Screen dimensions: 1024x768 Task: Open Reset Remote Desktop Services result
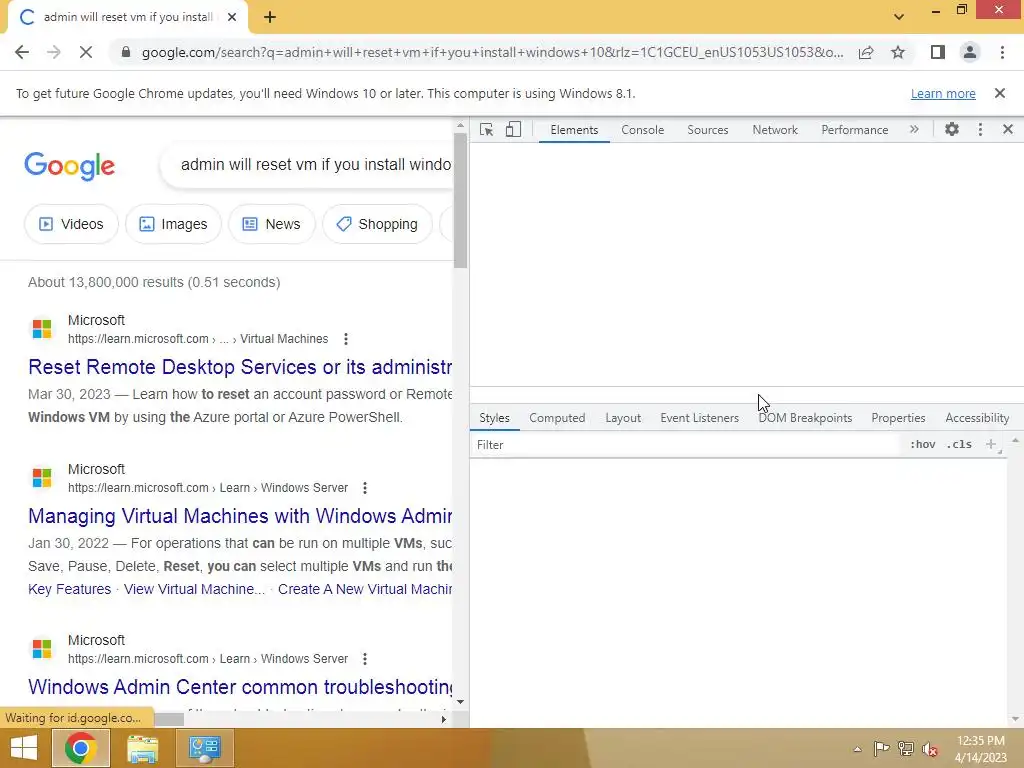coord(240,367)
